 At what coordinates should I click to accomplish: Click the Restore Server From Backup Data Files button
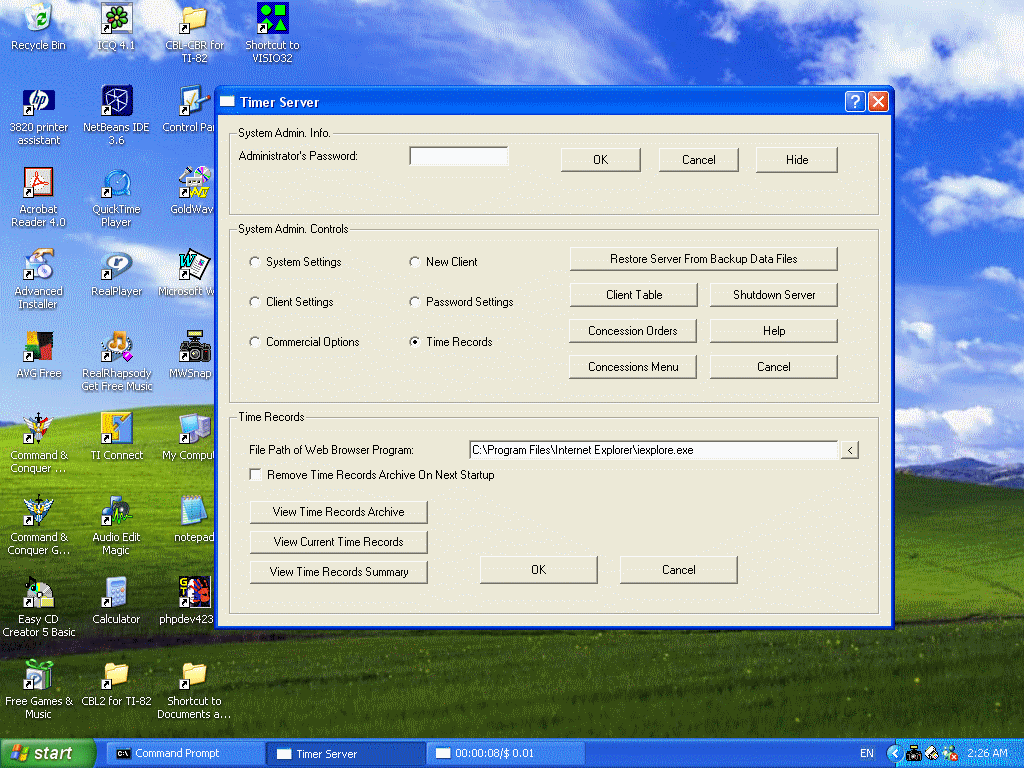(703, 259)
